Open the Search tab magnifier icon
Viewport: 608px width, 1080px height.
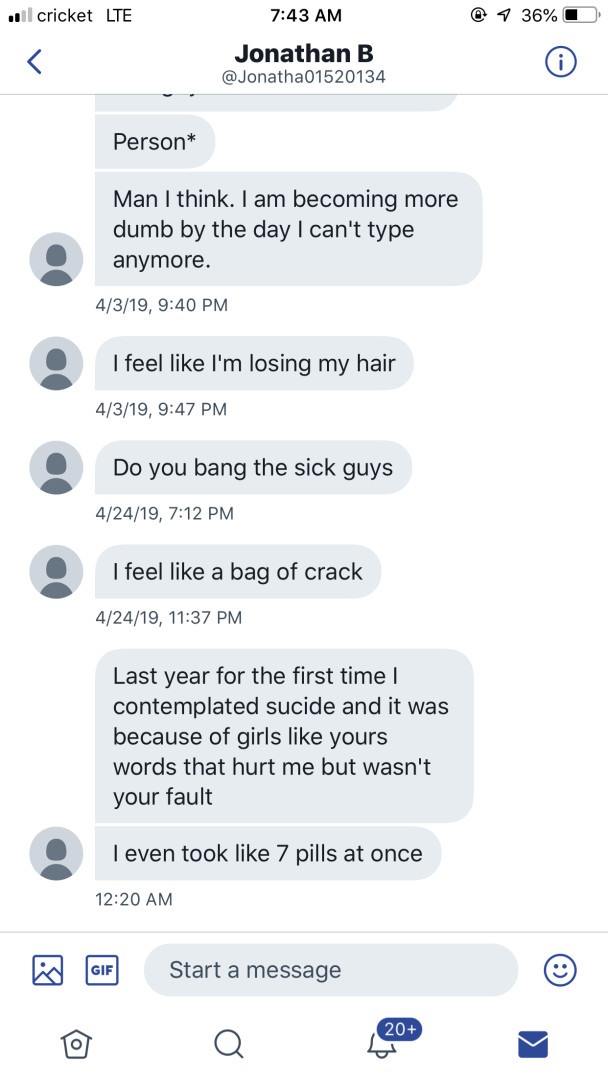point(228,1043)
